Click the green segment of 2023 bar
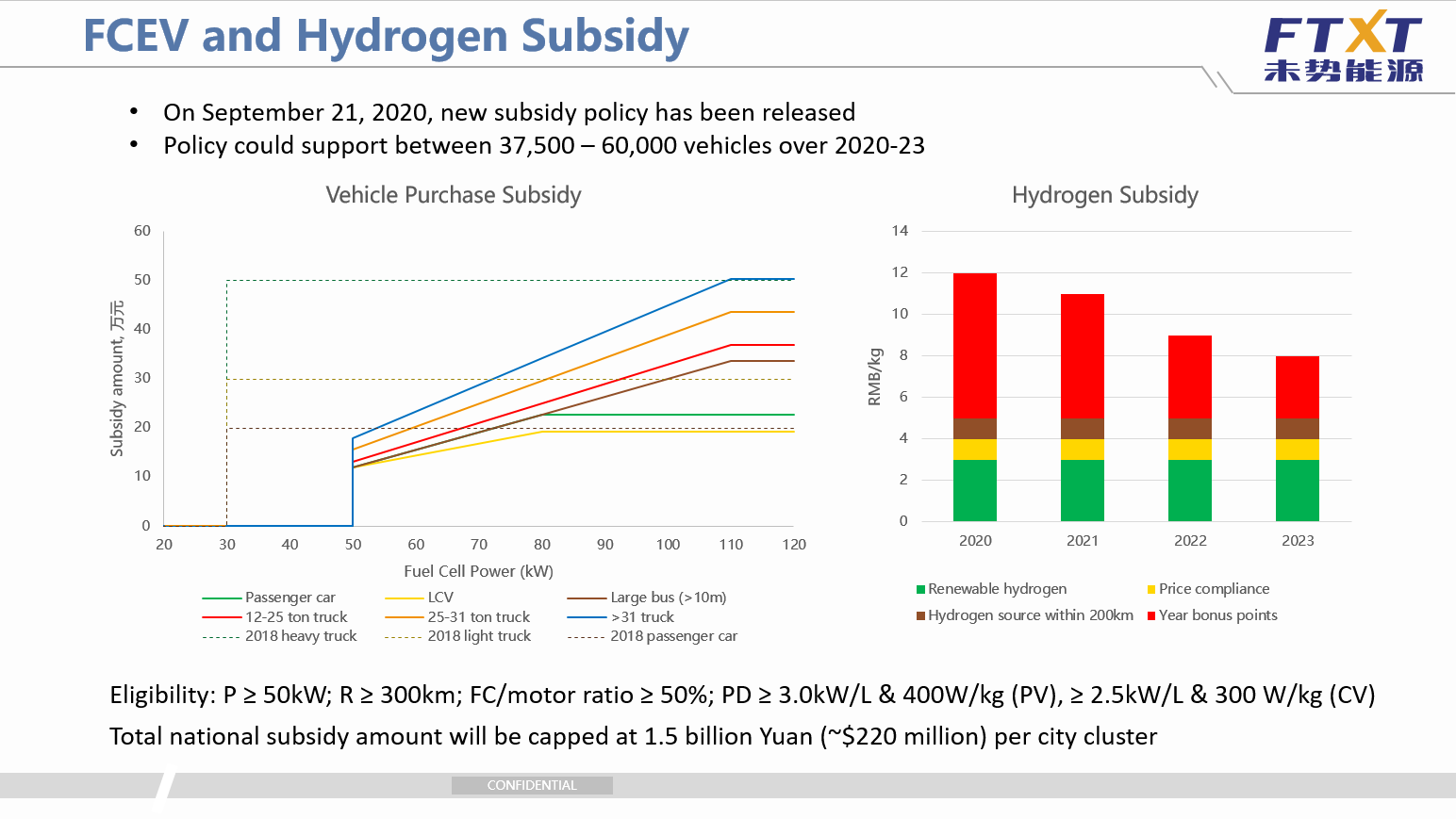Screen dimensions: 1456x819 coord(1298,490)
